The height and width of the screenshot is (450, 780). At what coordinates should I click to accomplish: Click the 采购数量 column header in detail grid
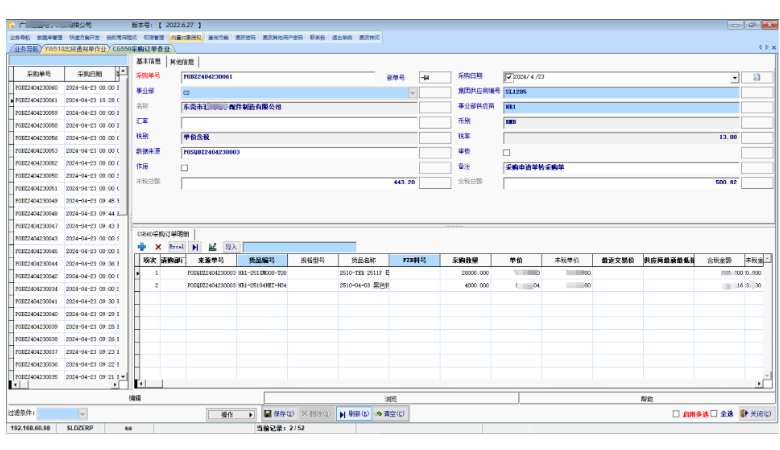465,260
